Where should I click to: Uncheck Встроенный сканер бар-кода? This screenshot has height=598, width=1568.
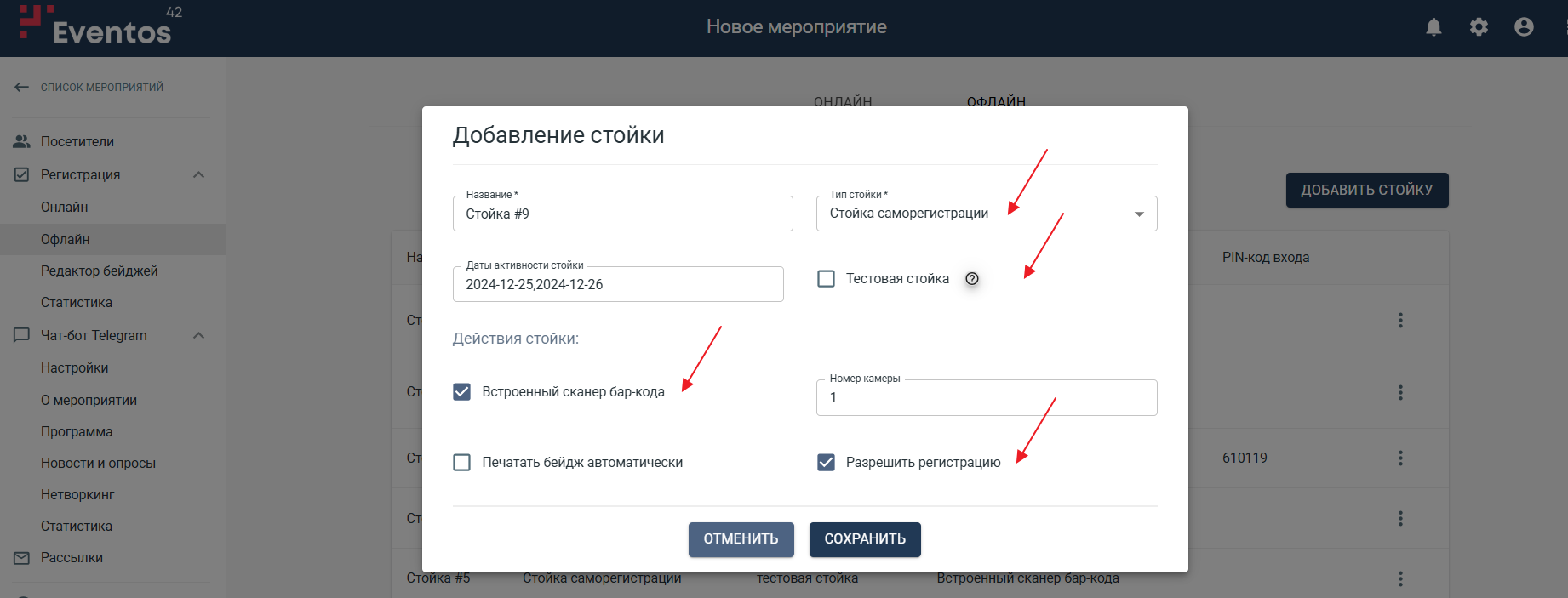point(462,392)
